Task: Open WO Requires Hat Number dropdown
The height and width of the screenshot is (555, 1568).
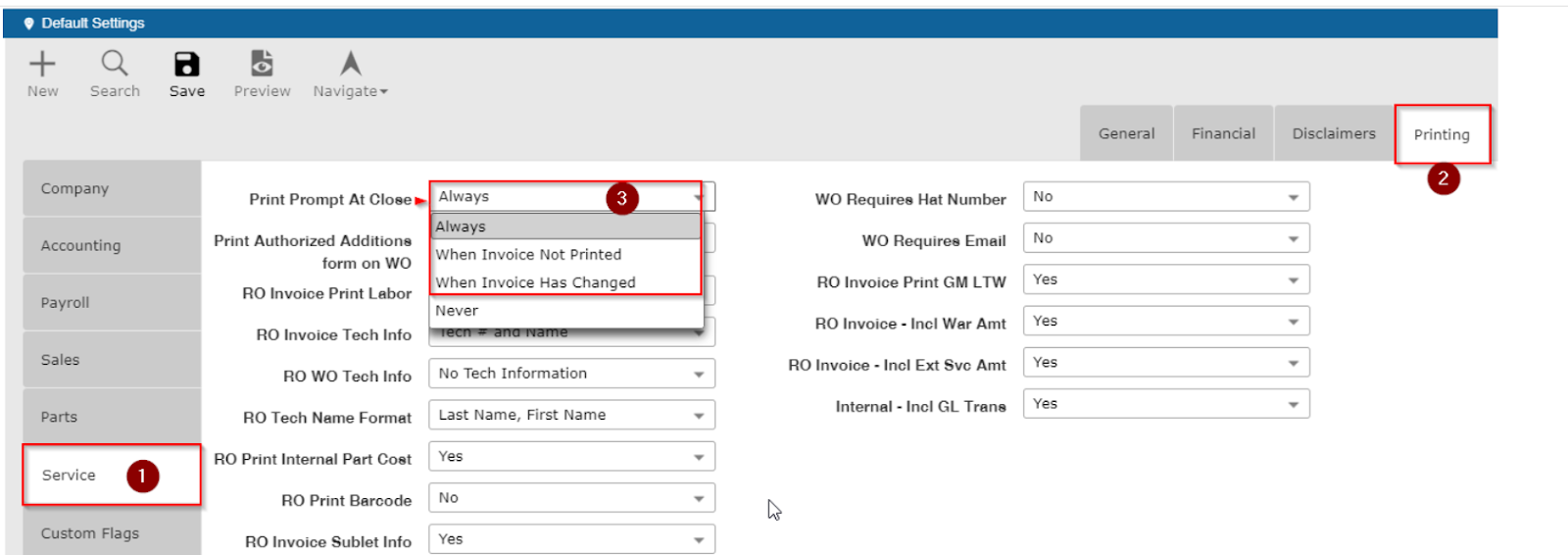Action: tap(1166, 196)
